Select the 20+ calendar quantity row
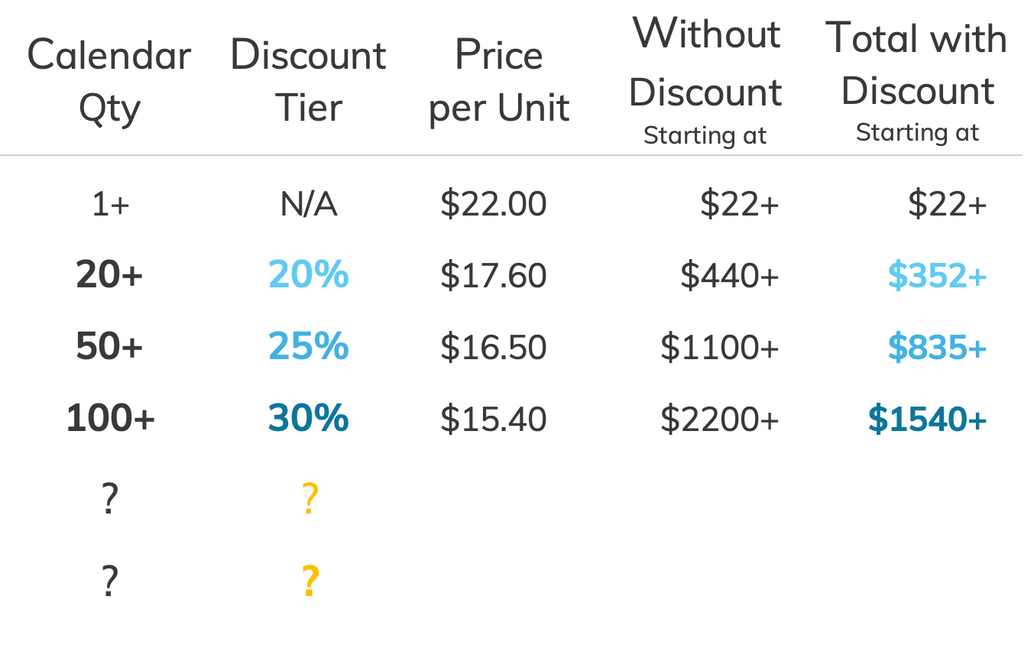Screen dimensions: 1024x645 pos(109,275)
